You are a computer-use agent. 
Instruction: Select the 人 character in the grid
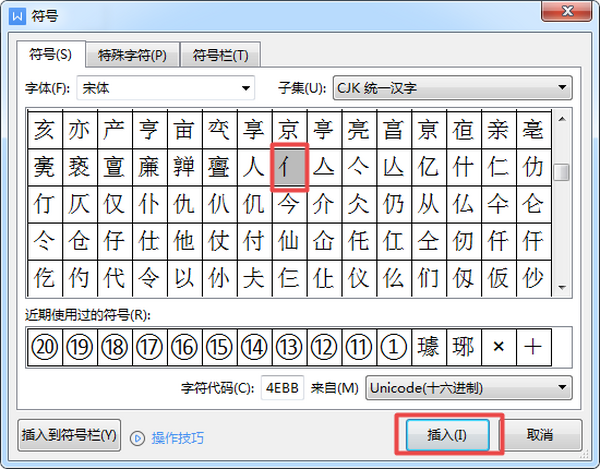[254, 167]
